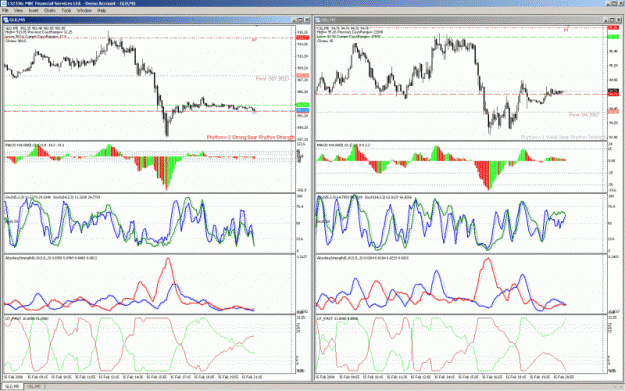Image resolution: width=625 pixels, height=391 pixels.
Task: Click the green price label on GLD chart scale
Action: click(x=303, y=105)
